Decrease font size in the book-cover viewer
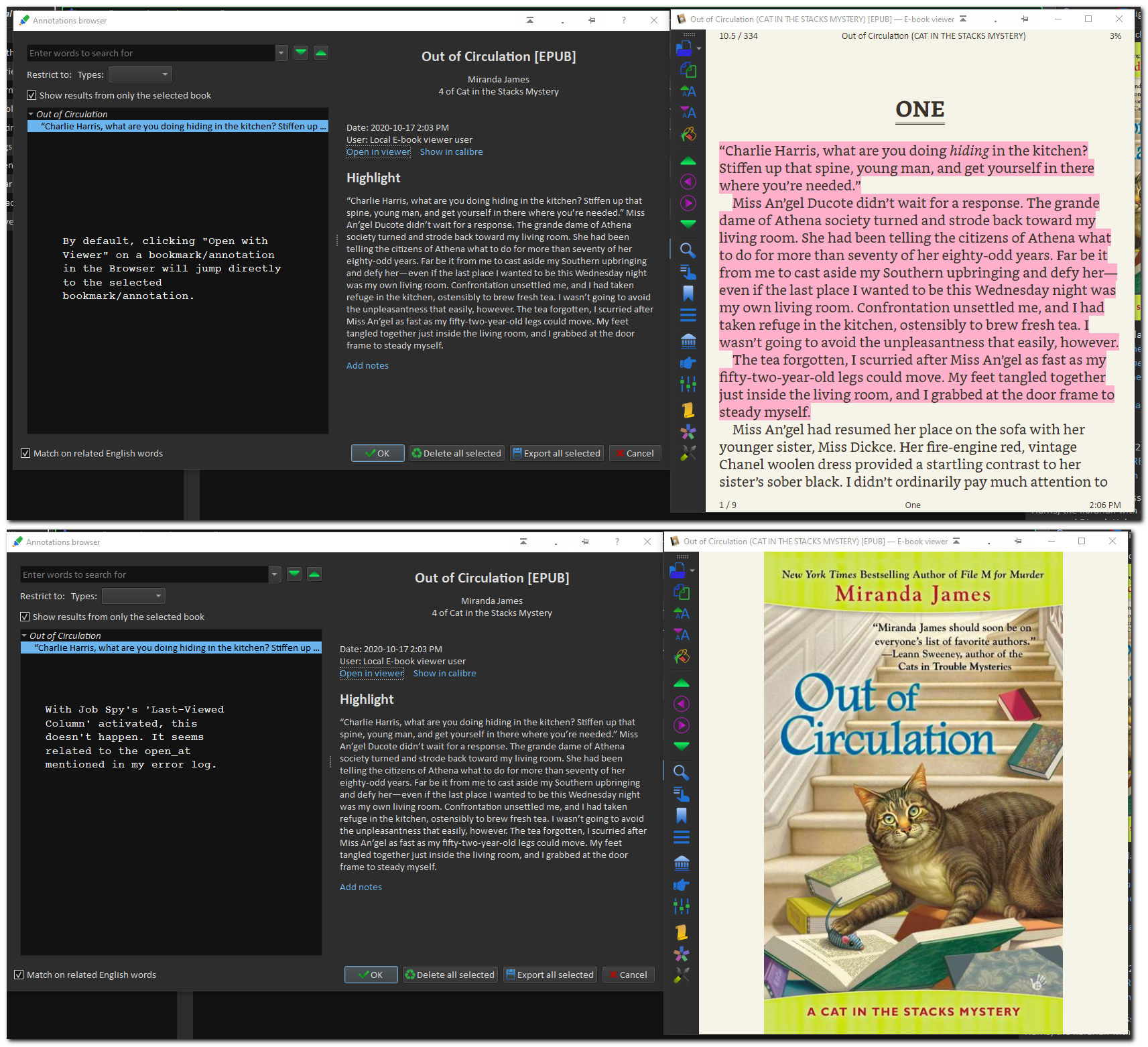 [x=682, y=635]
